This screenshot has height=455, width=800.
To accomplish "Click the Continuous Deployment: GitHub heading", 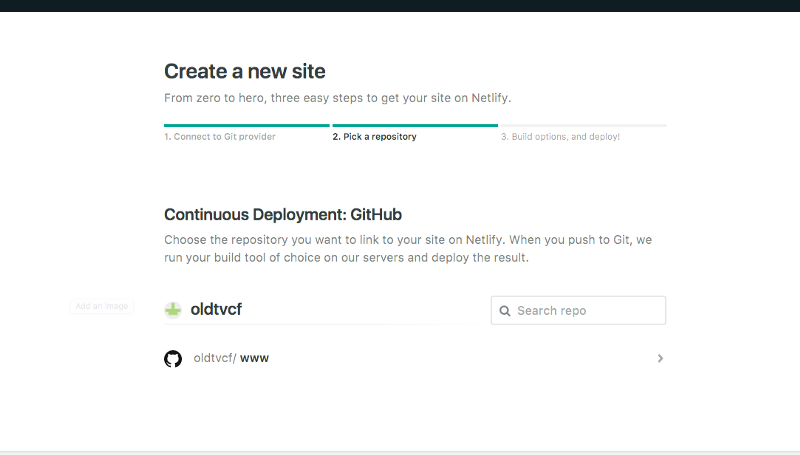I will [283, 214].
